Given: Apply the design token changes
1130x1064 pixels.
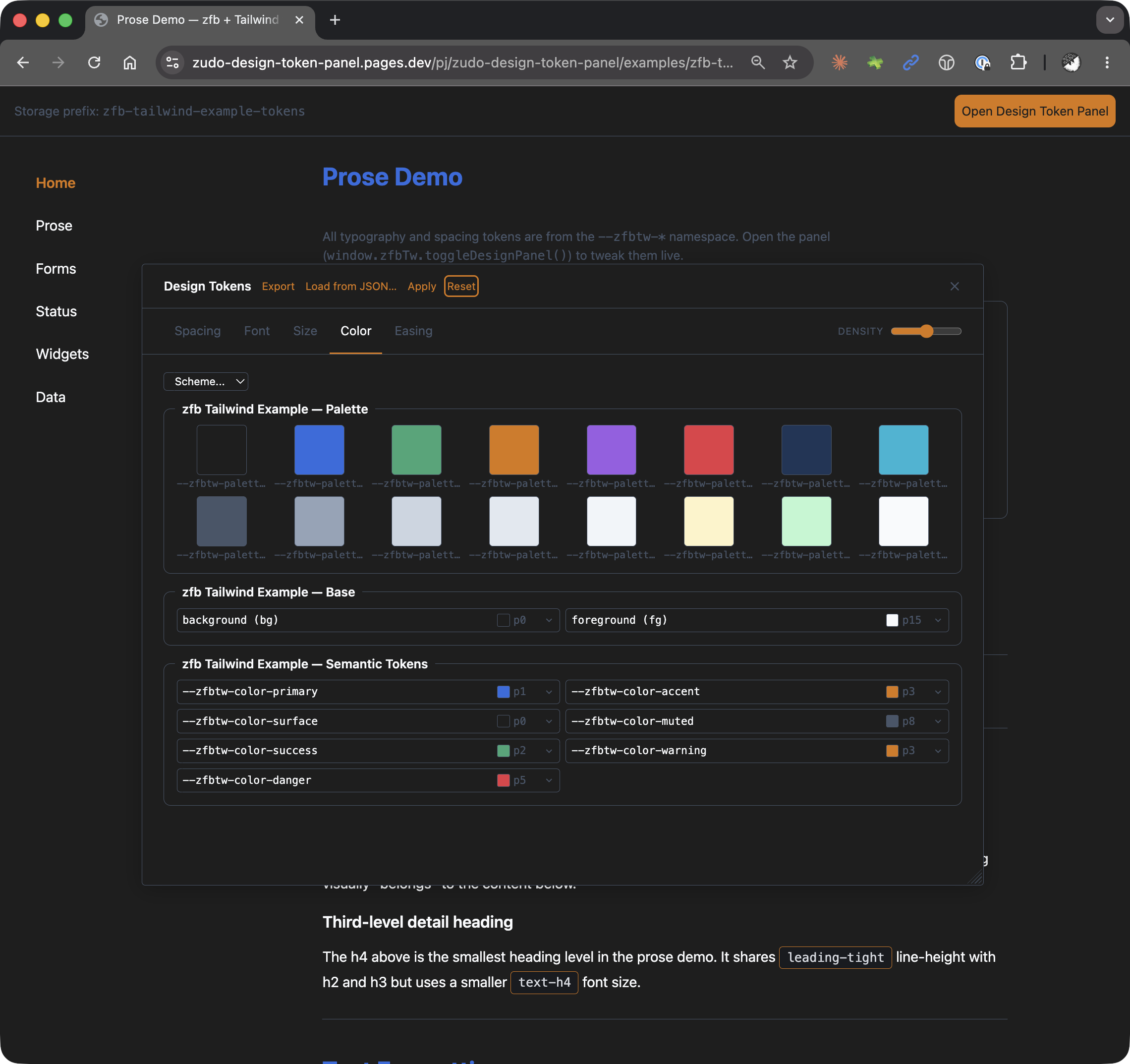Looking at the screenshot, I should coord(422,286).
